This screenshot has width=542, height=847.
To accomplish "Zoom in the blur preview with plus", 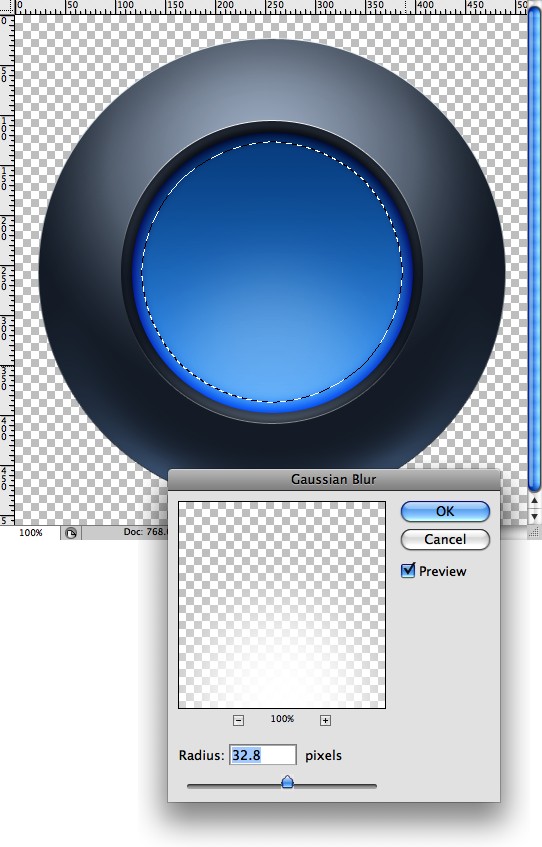I will pos(325,720).
